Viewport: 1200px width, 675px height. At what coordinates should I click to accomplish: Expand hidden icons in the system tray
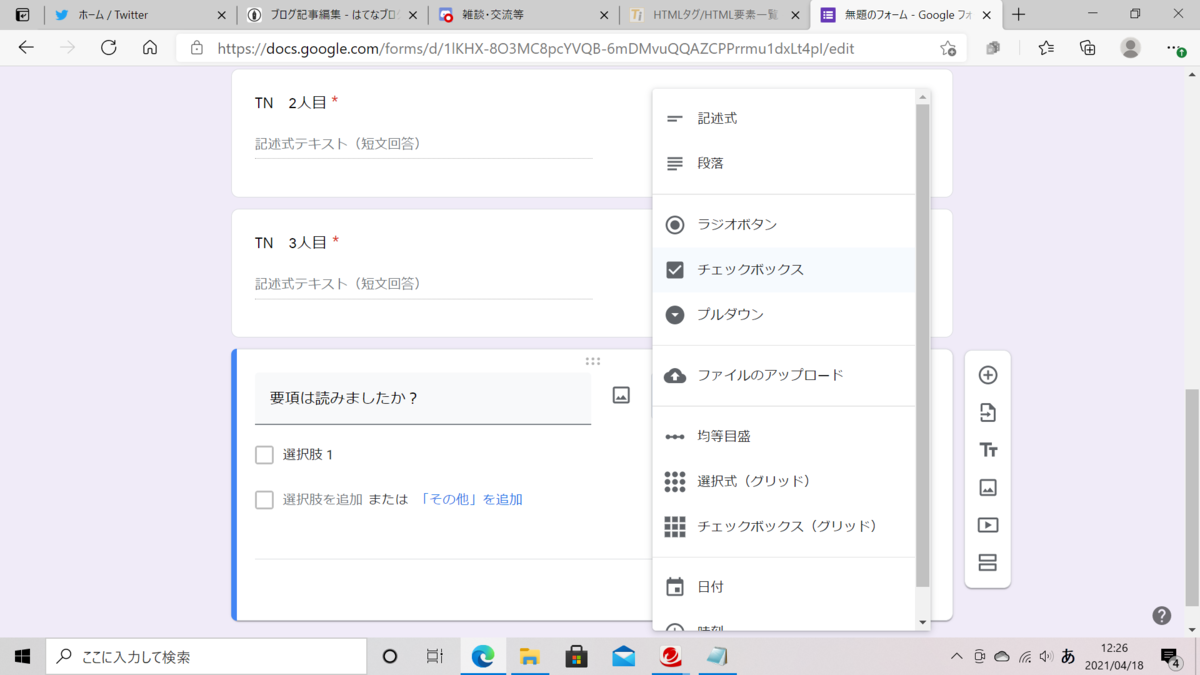pos(957,656)
